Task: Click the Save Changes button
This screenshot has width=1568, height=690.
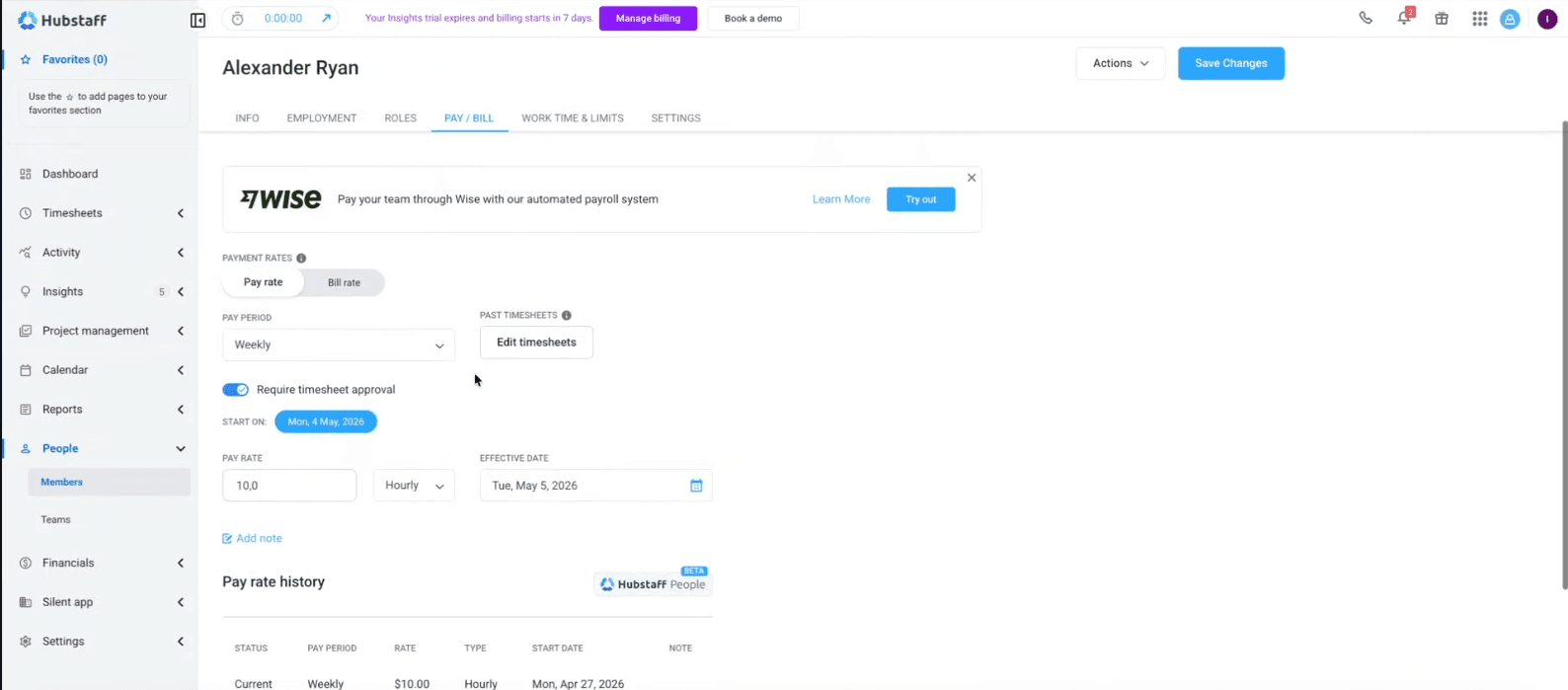Action: [1231, 63]
